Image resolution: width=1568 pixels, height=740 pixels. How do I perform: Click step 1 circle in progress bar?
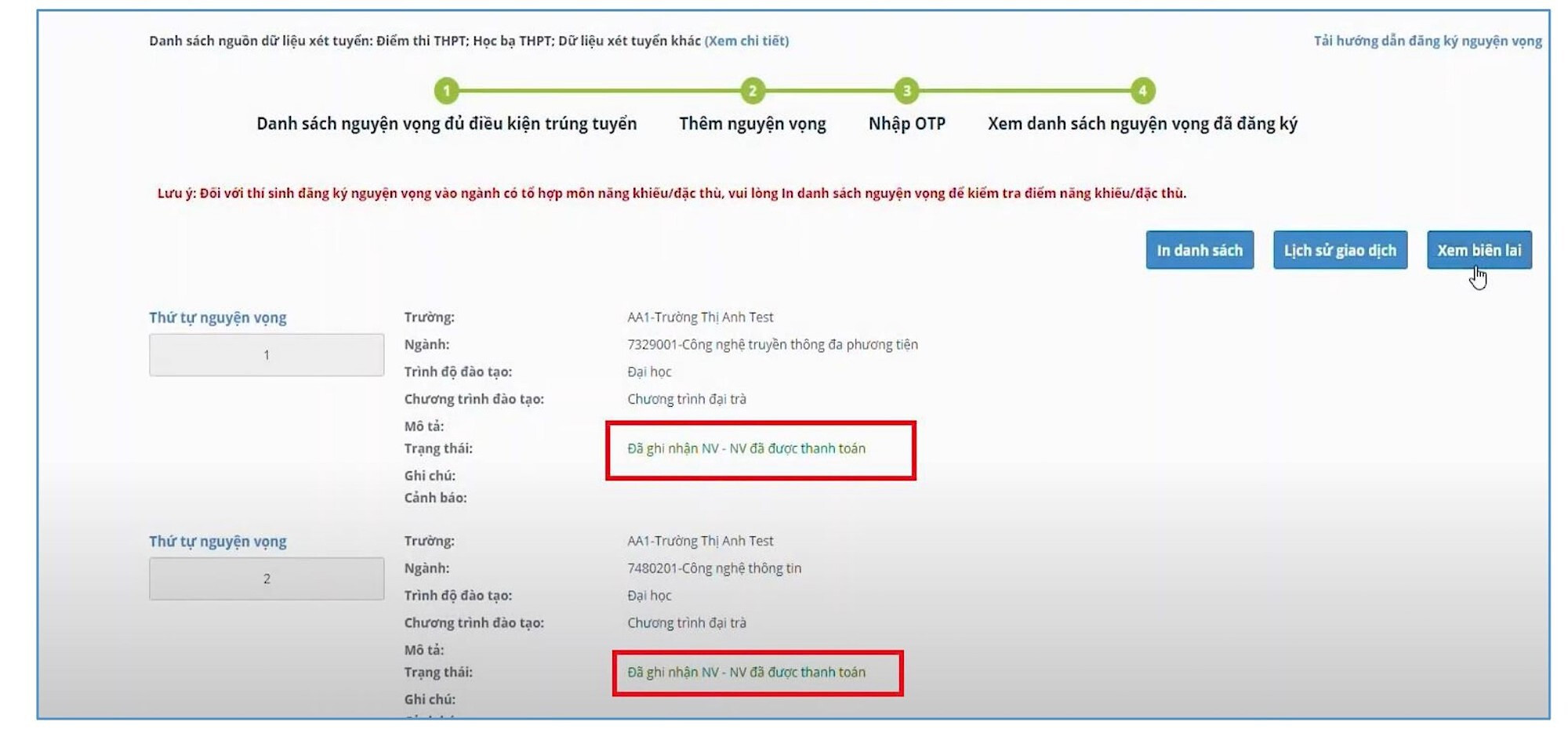[x=446, y=91]
